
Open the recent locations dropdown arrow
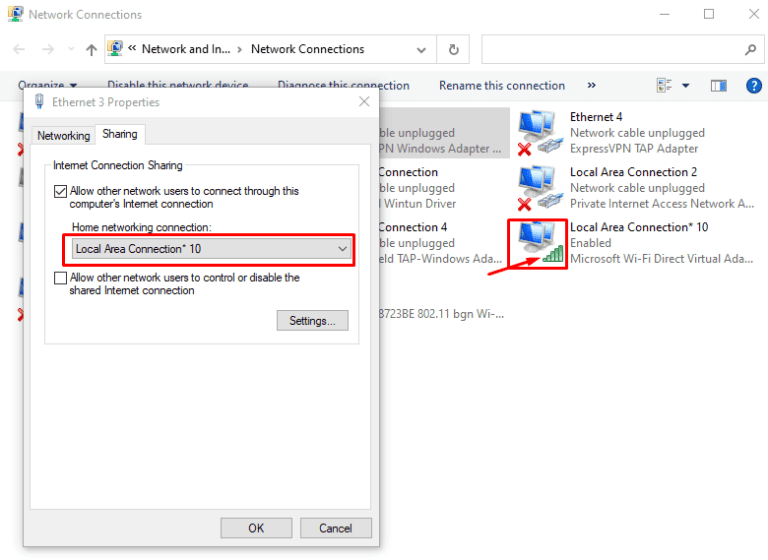(72, 49)
